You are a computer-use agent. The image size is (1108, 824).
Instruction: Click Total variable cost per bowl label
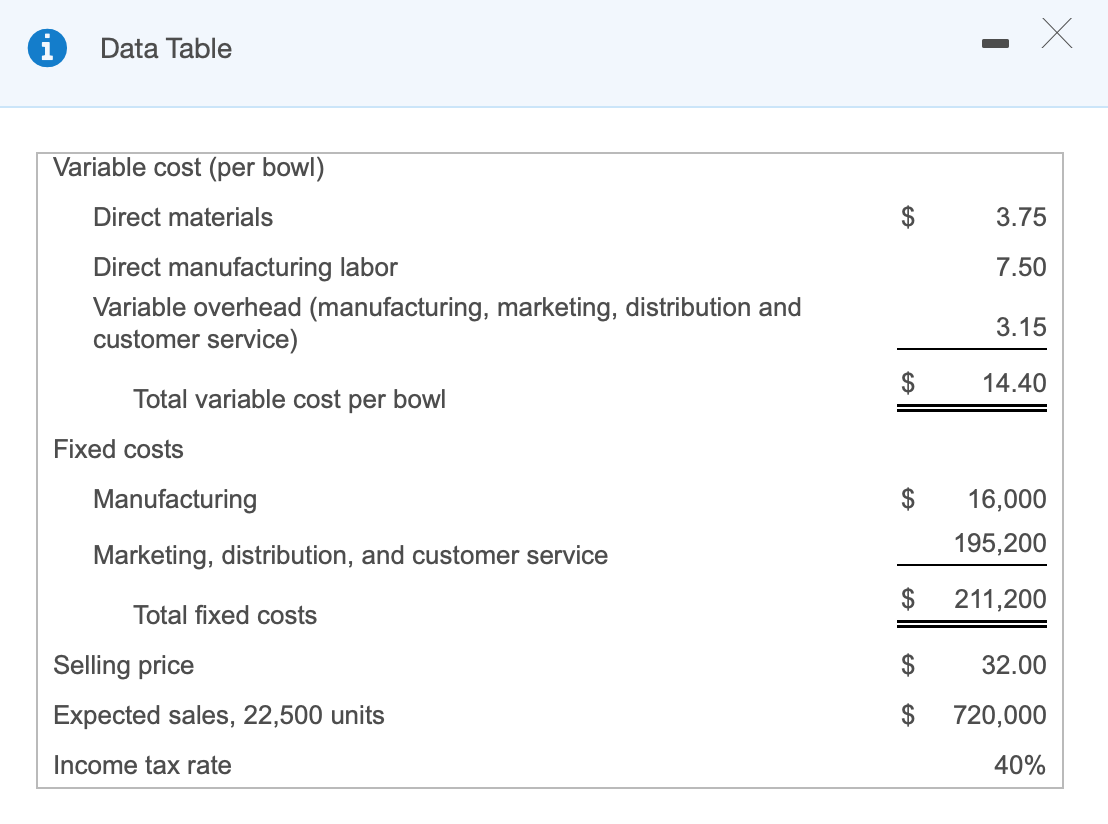(x=290, y=399)
